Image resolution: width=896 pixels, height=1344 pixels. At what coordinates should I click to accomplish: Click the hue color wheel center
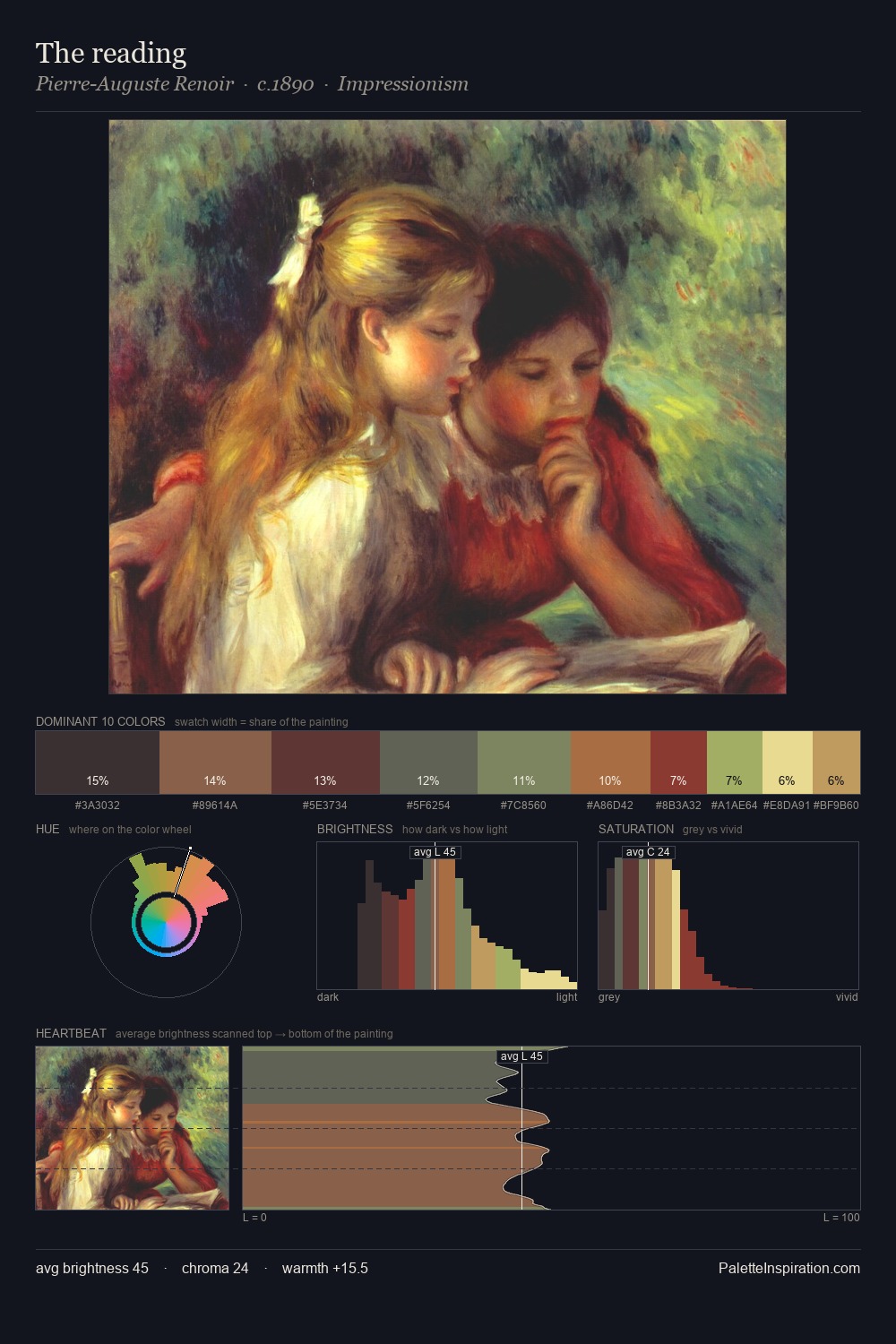tap(166, 922)
